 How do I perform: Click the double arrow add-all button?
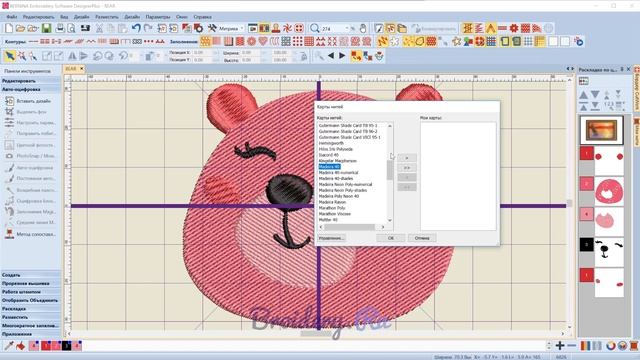point(407,168)
